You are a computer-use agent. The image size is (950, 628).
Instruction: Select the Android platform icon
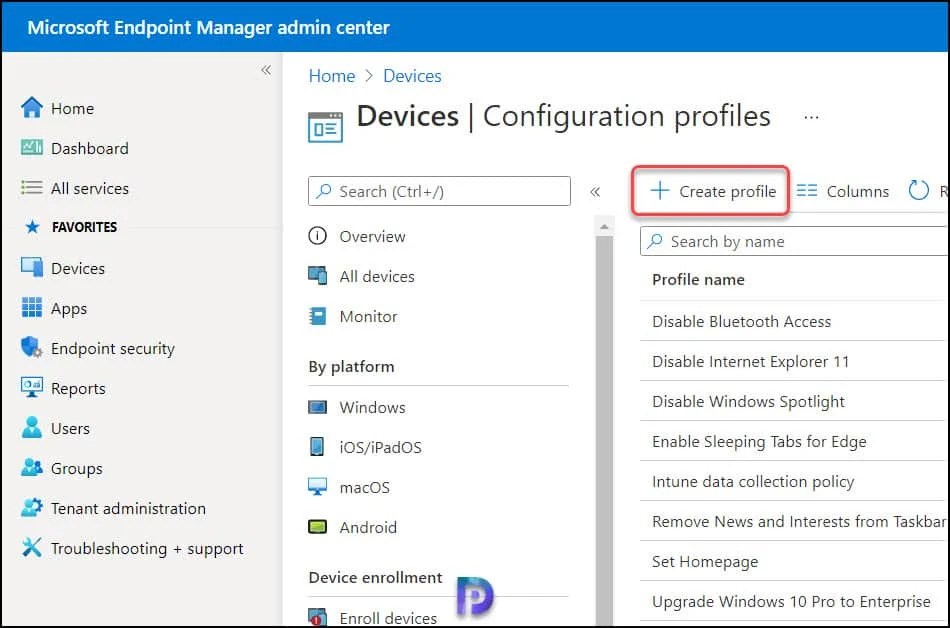pos(317,527)
